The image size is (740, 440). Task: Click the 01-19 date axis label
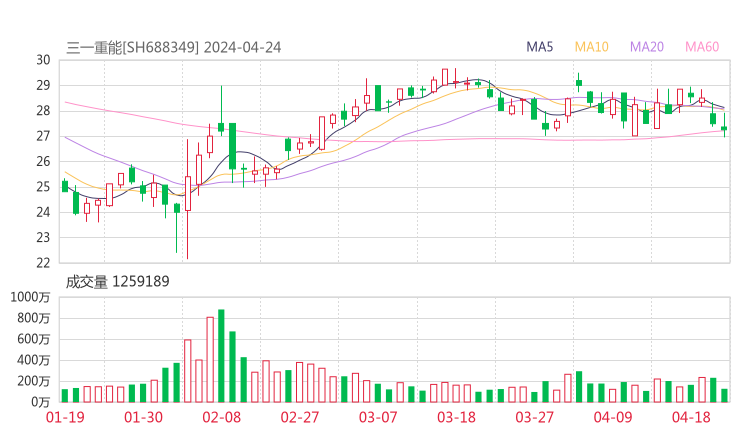click(x=65, y=417)
